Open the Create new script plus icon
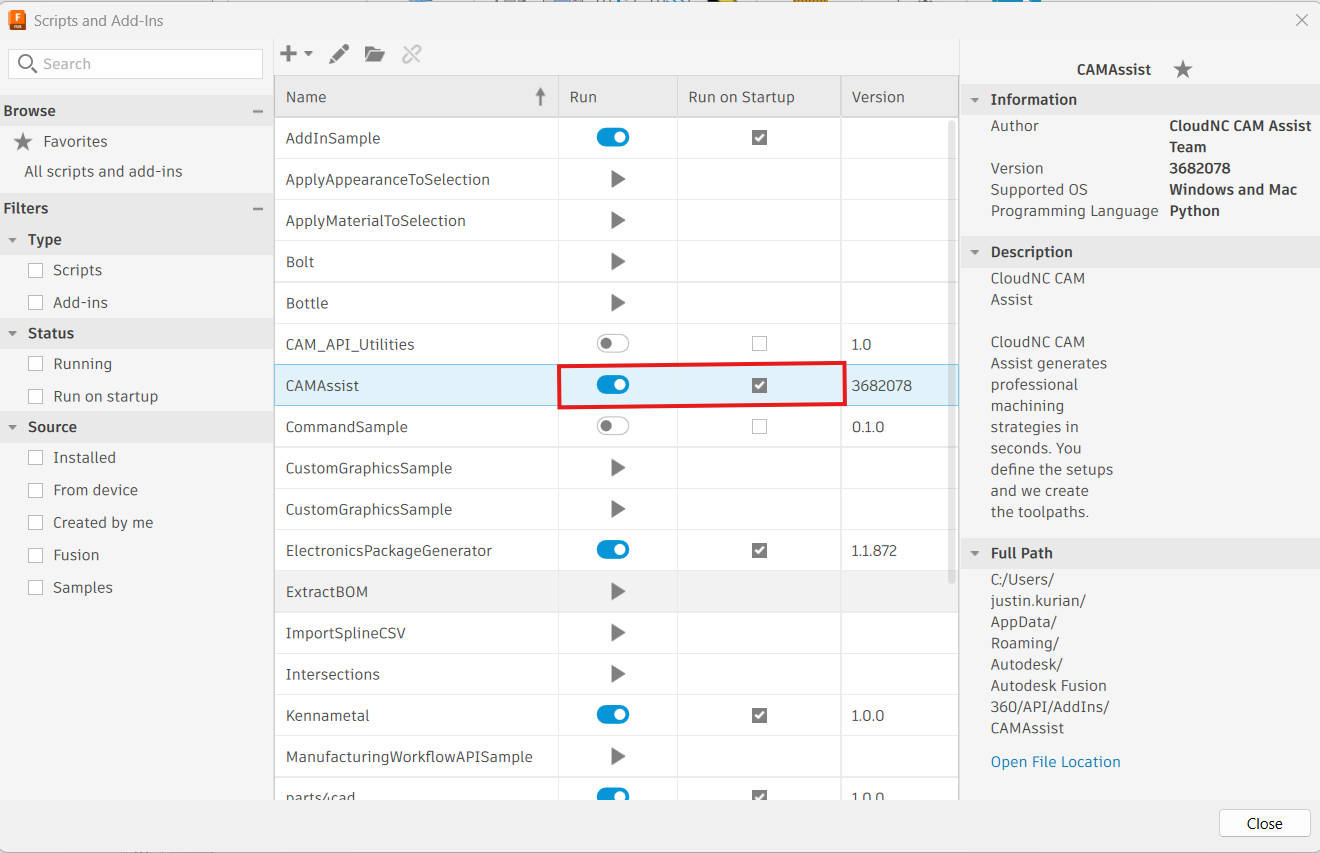 (x=288, y=54)
